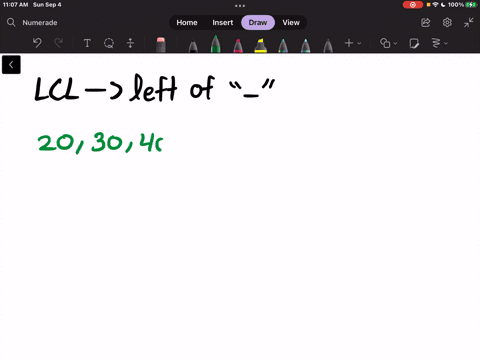This screenshot has height=360, width=480.
Task: Tap the 11:07 AM clock
Action: click(x=15, y=5)
